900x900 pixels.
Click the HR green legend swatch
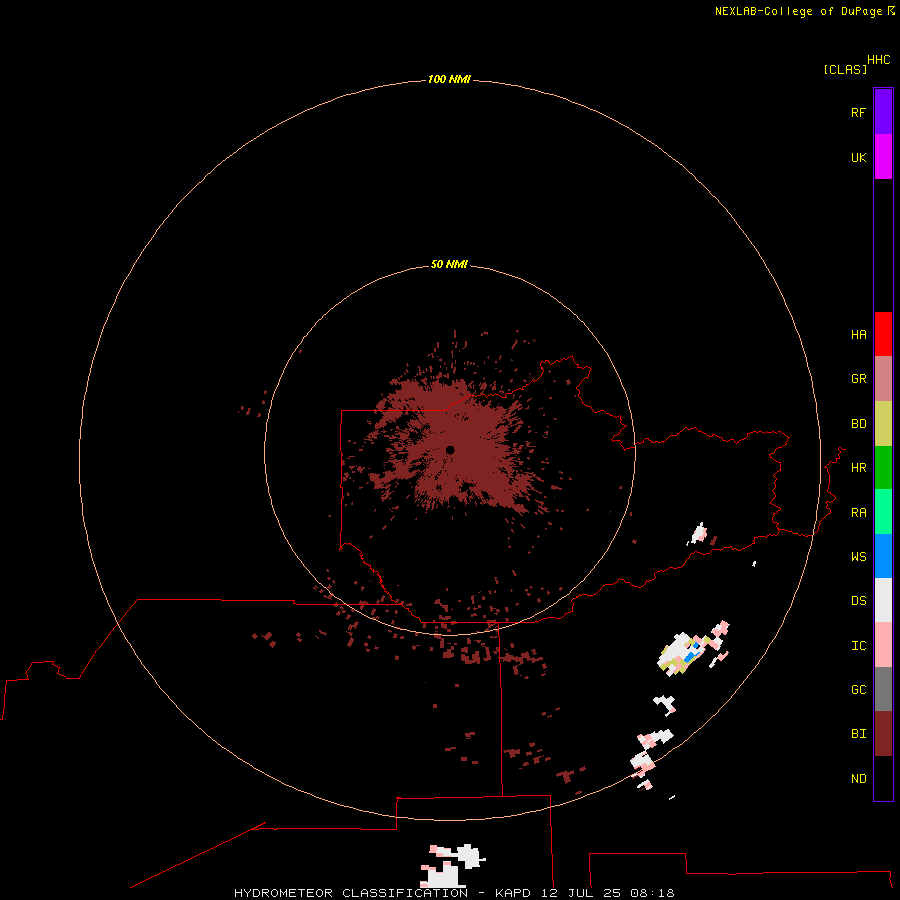[x=883, y=468]
